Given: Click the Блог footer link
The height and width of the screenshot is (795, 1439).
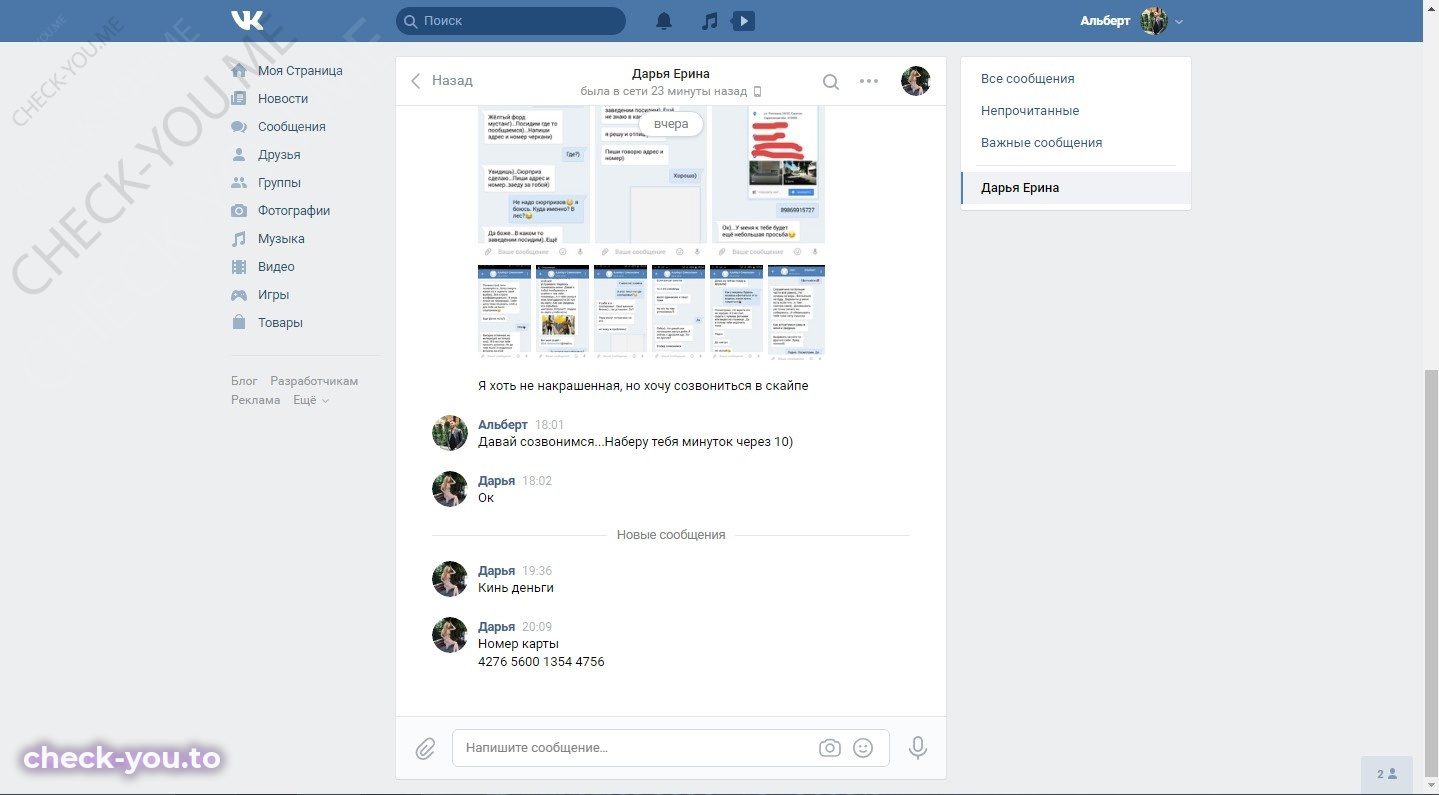Looking at the screenshot, I should [x=244, y=381].
